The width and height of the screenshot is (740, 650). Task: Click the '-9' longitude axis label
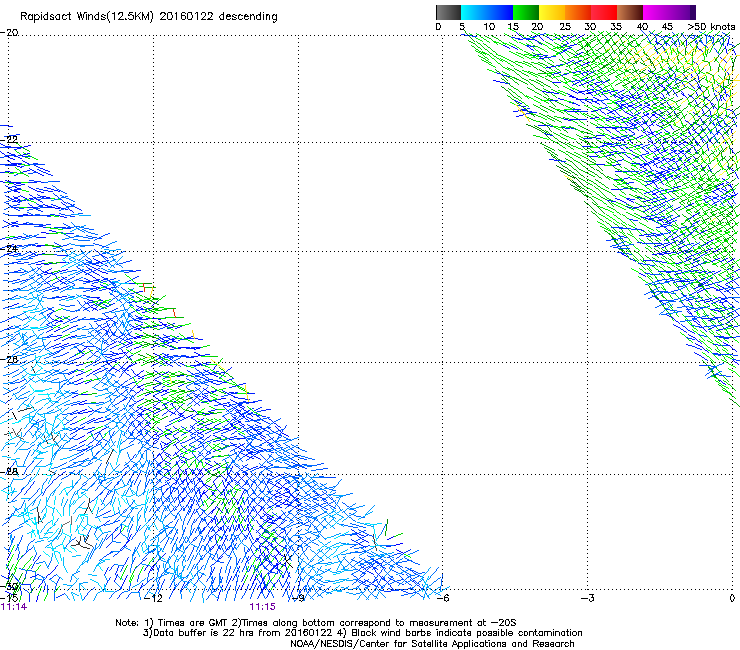[x=299, y=598]
